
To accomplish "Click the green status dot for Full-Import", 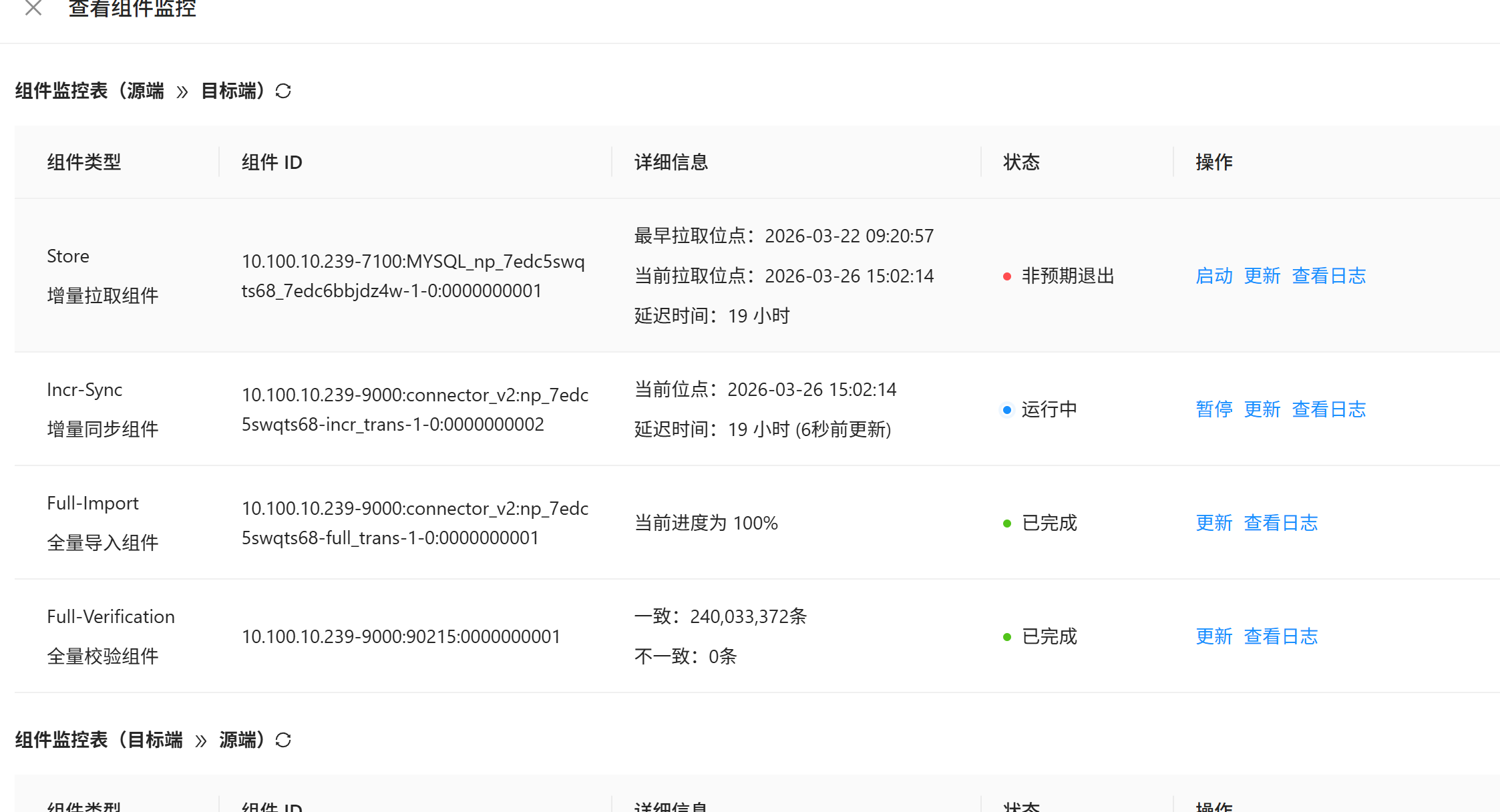I will click(x=1007, y=524).
